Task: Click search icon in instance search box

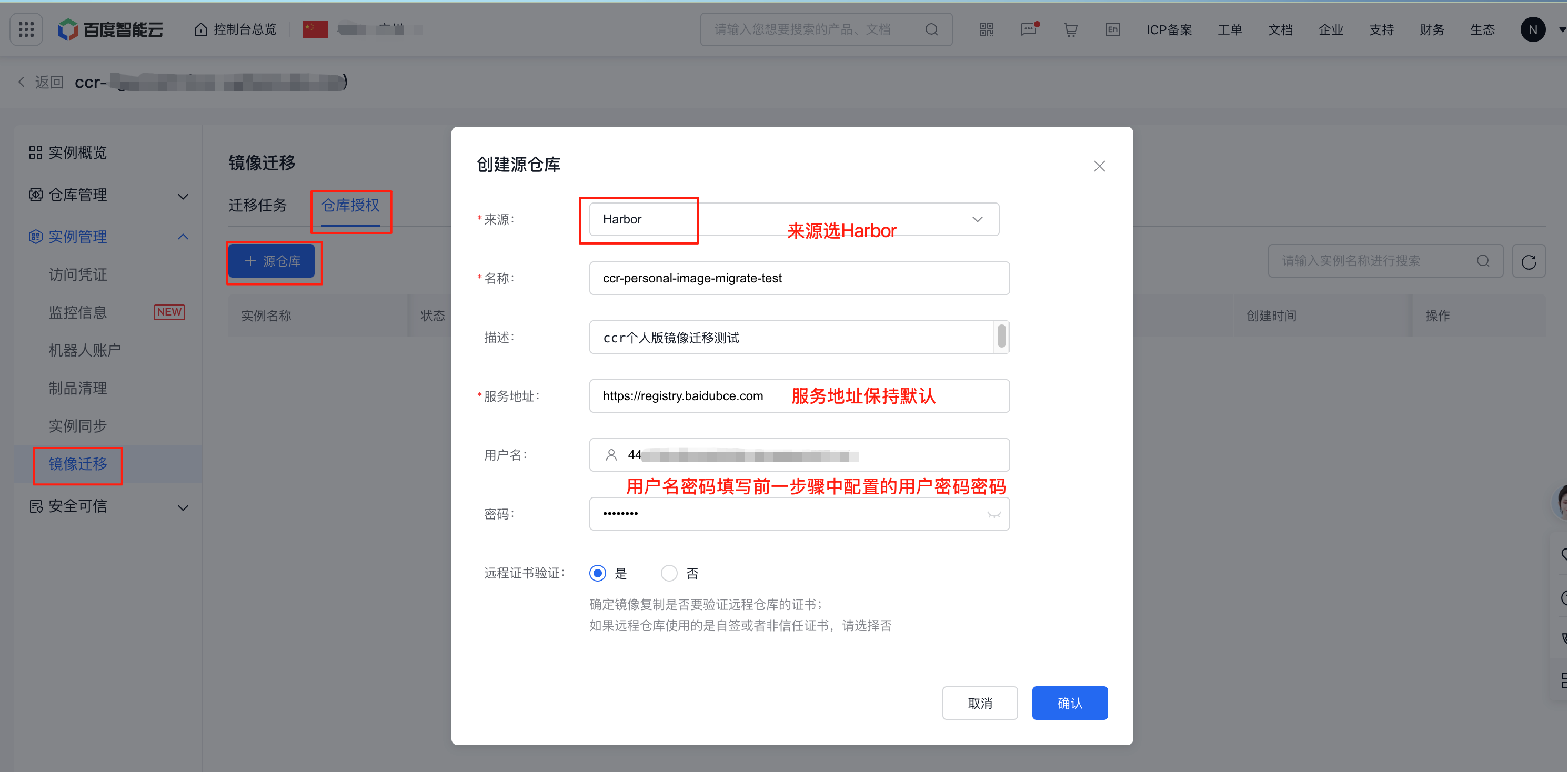Action: (x=1483, y=261)
